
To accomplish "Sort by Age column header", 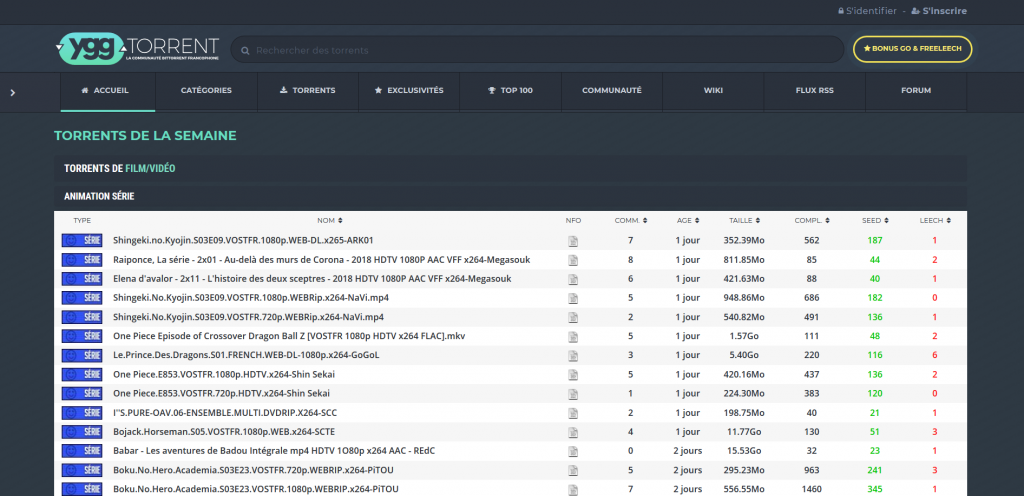I will pos(686,220).
